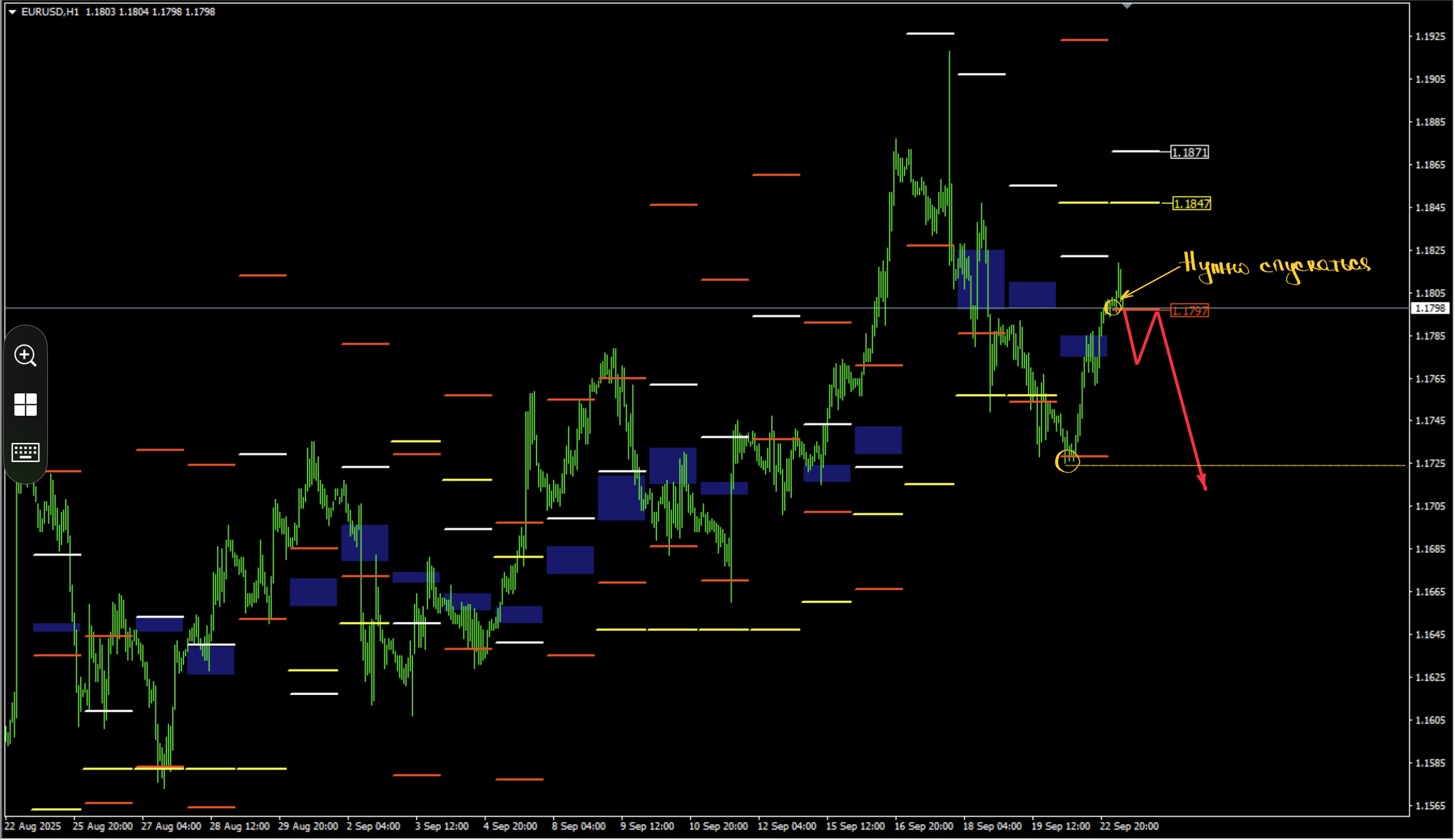This screenshot has width=1455, height=840.
Task: Click the current price 1.1798 tag on the scale
Action: [1429, 308]
